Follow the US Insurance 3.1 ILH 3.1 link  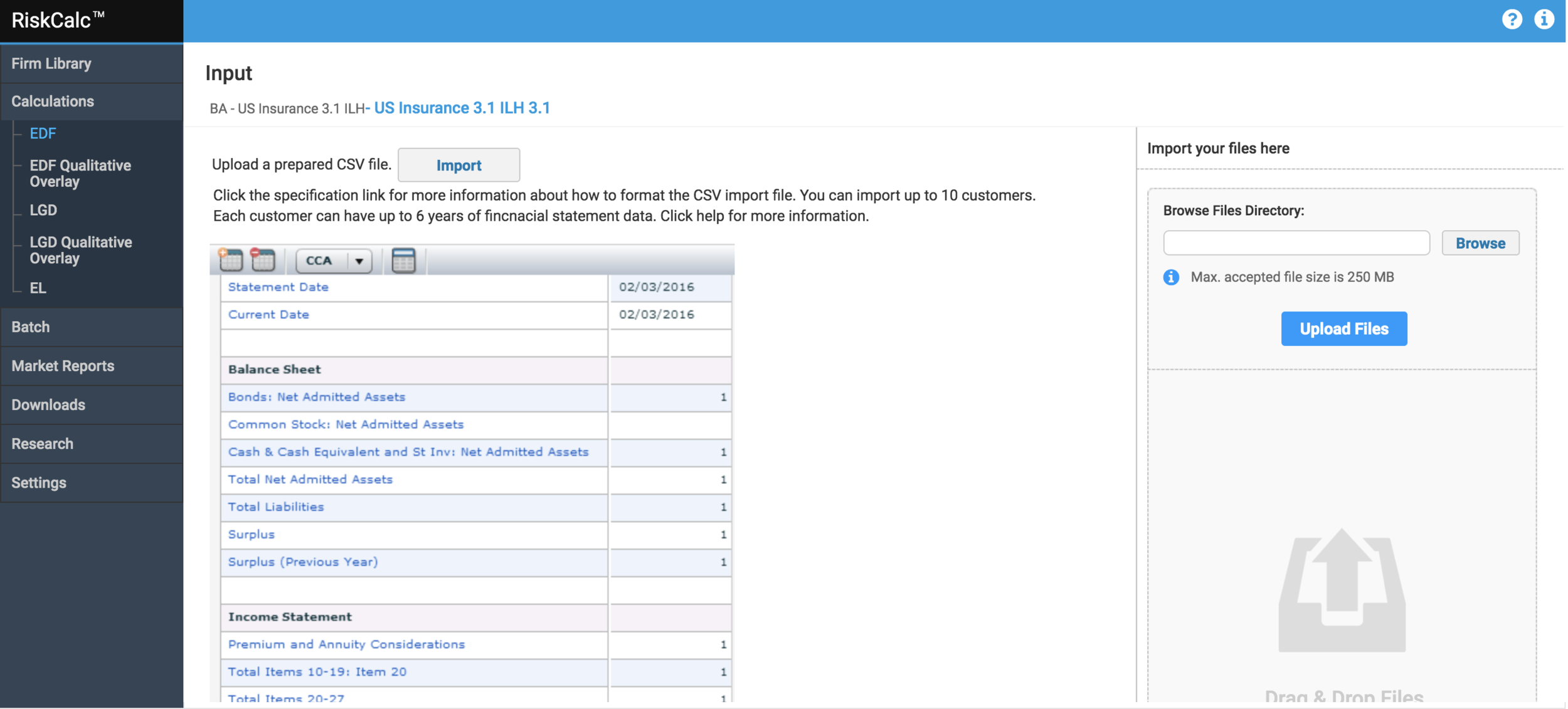[x=462, y=108]
